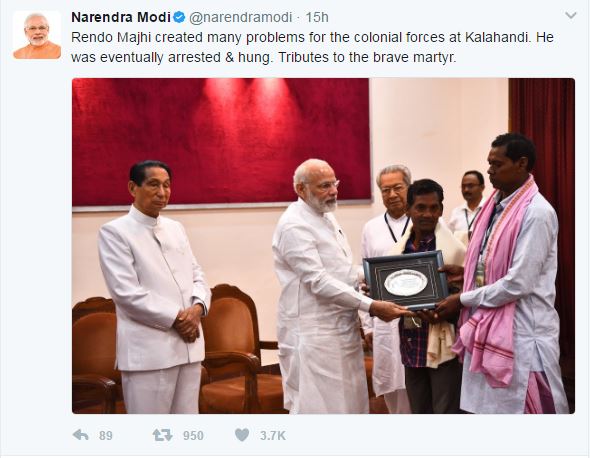View the 3.7K likes count

coord(272,435)
